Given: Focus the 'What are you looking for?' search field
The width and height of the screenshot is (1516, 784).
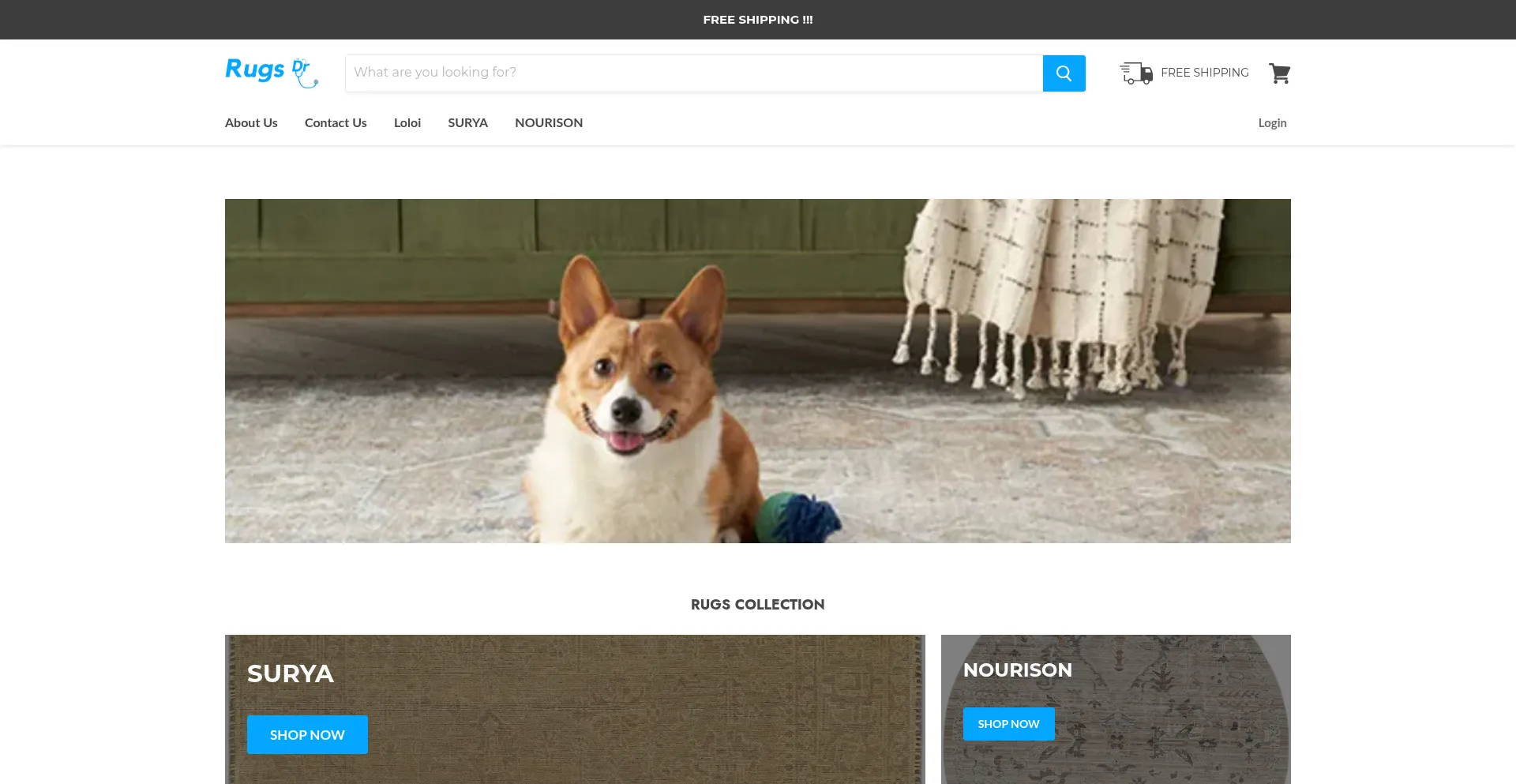Looking at the screenshot, I should [693, 73].
